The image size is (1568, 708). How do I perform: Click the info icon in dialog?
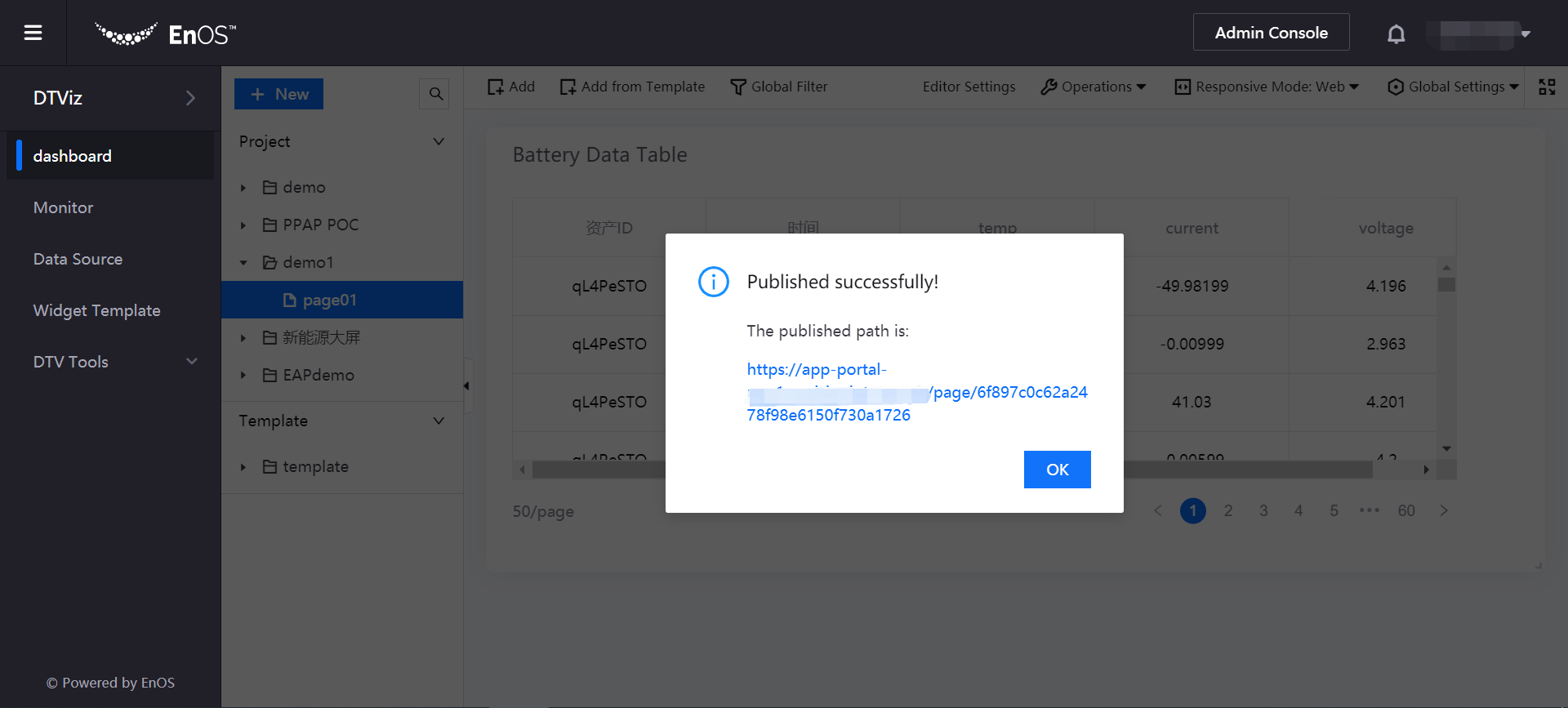[714, 282]
